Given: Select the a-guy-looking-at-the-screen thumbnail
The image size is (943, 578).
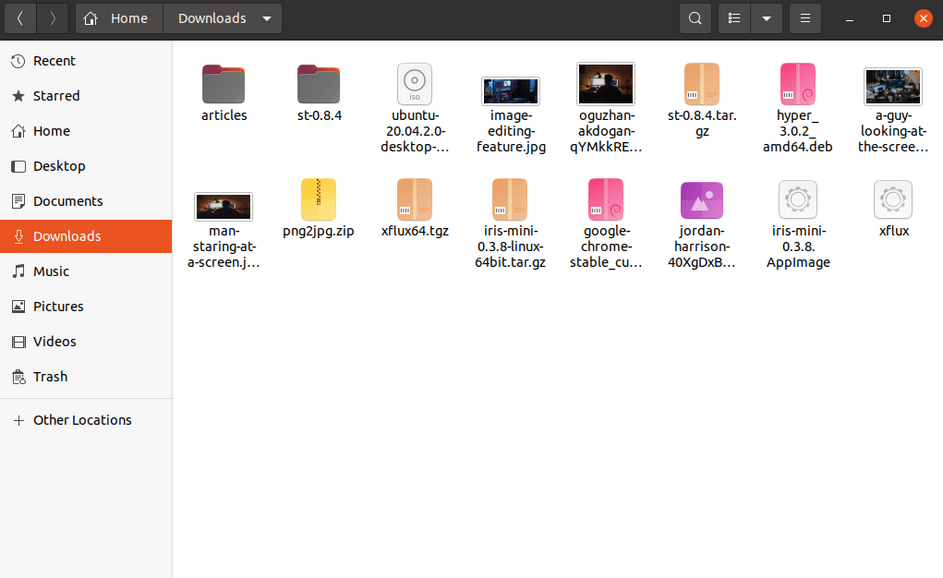Looking at the screenshot, I should 893,86.
